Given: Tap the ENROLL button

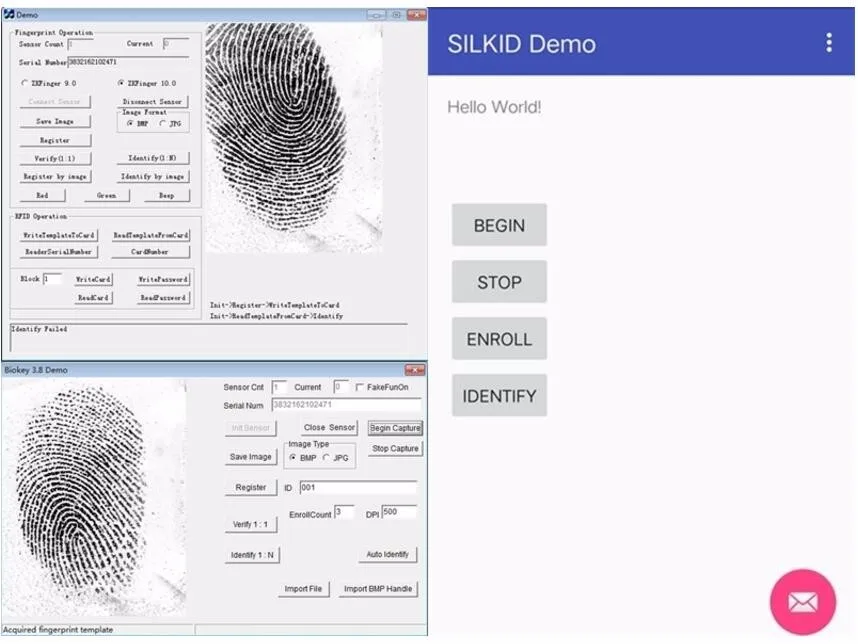Looking at the screenshot, I should click(x=499, y=339).
